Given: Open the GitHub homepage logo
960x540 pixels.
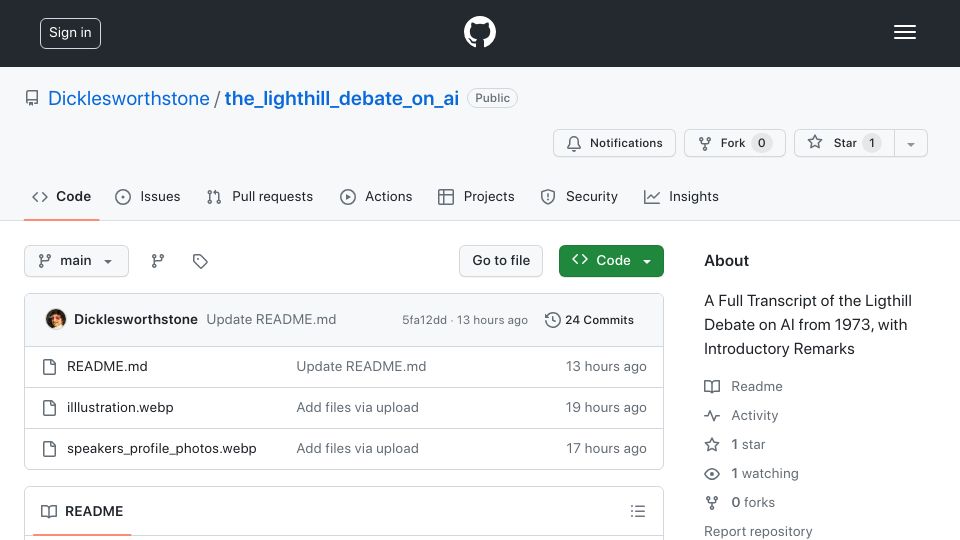Looking at the screenshot, I should point(479,32).
